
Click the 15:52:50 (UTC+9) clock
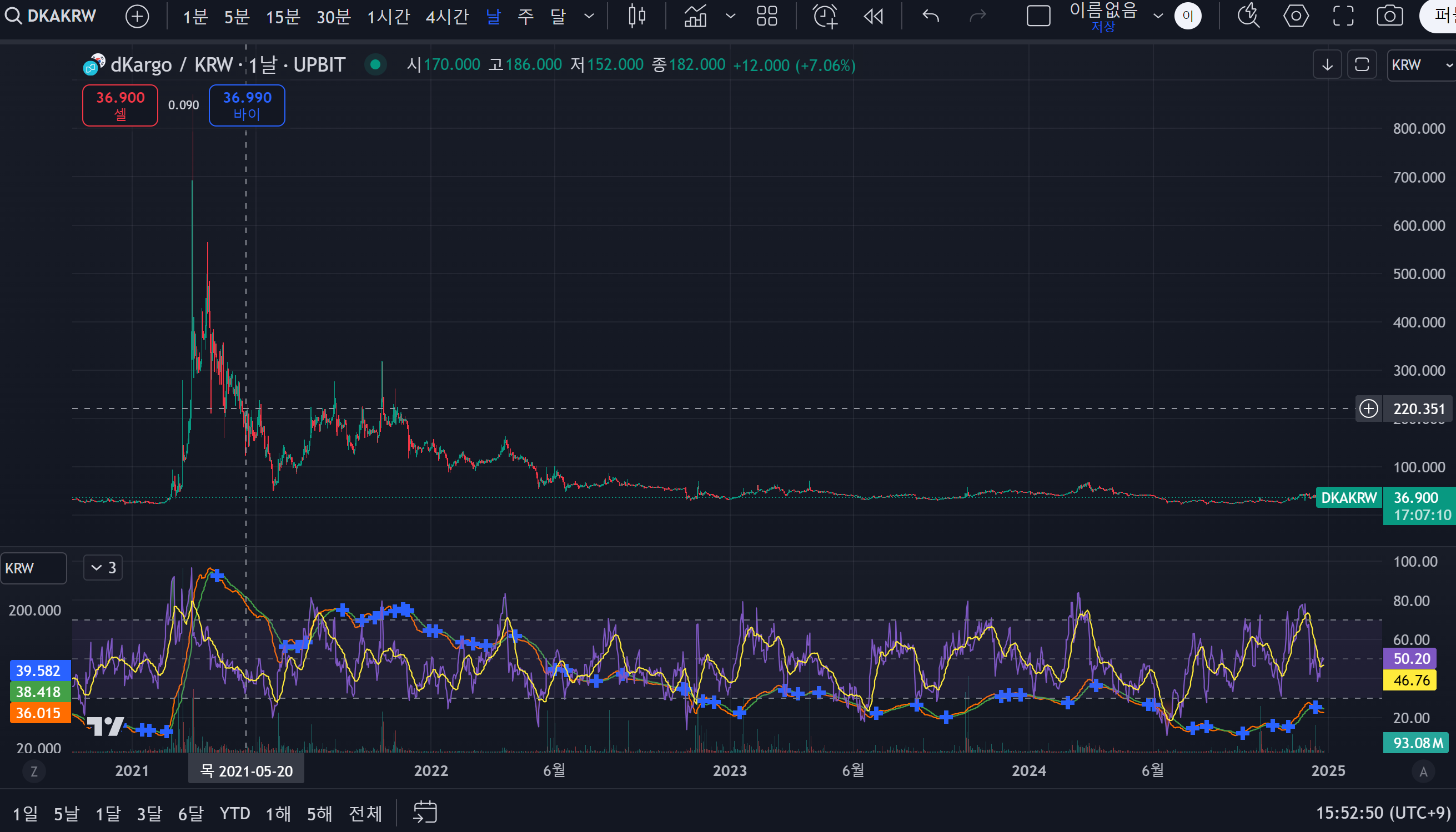click(x=1383, y=813)
